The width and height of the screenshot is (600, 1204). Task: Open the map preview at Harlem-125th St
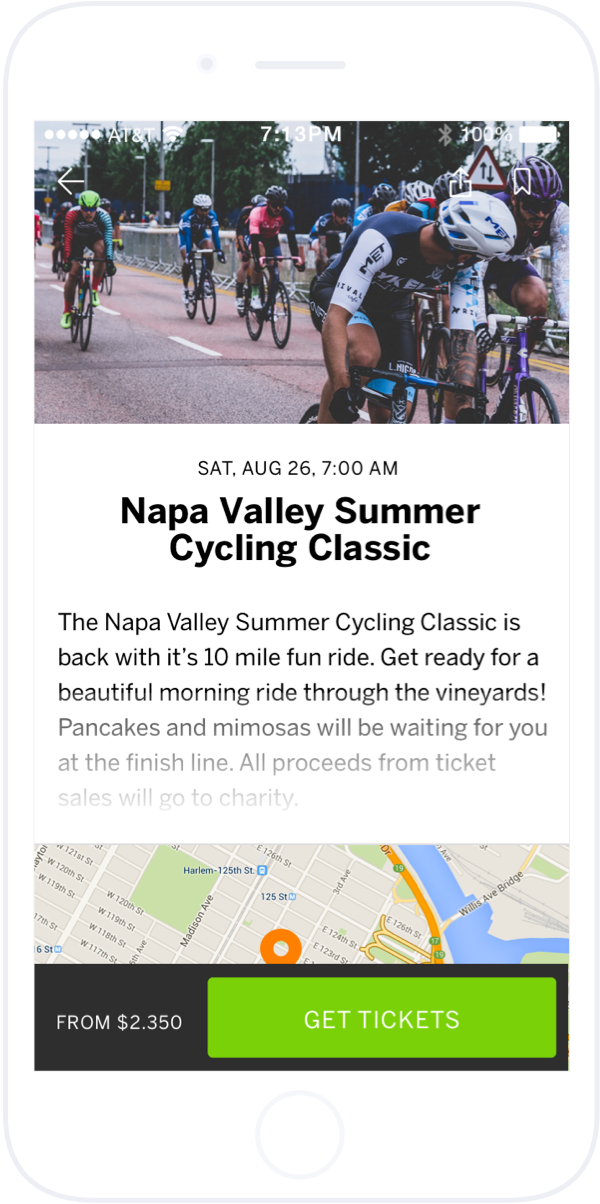click(301, 904)
